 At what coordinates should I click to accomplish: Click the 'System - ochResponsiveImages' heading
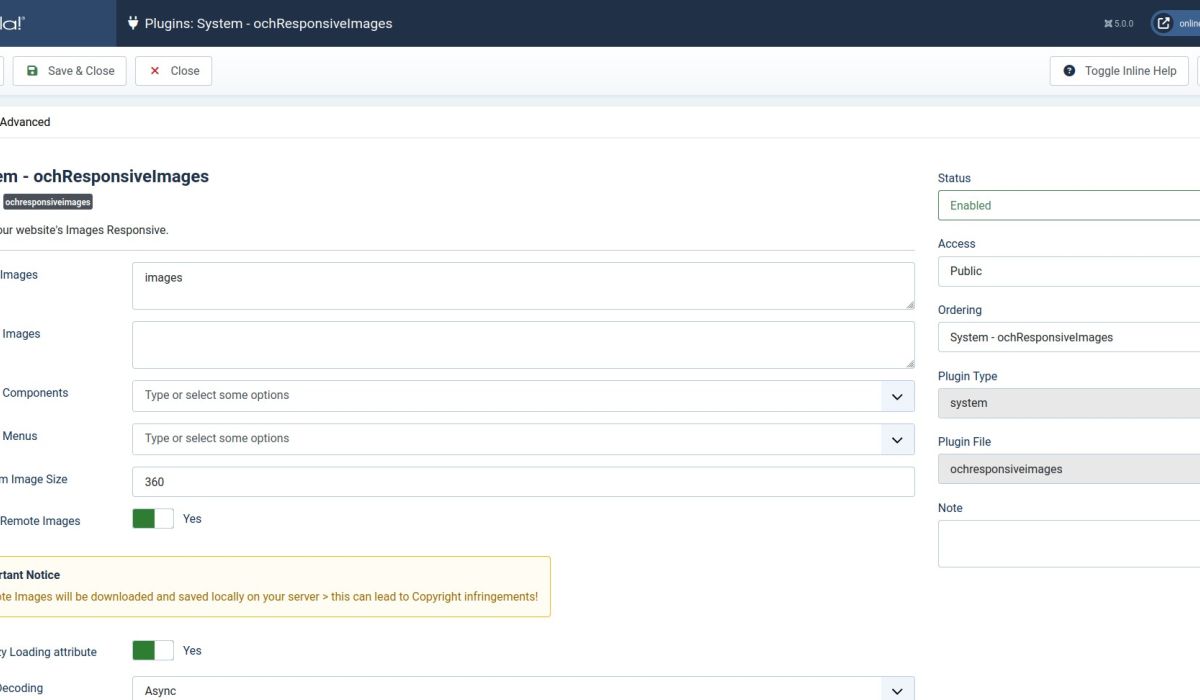(x=104, y=176)
